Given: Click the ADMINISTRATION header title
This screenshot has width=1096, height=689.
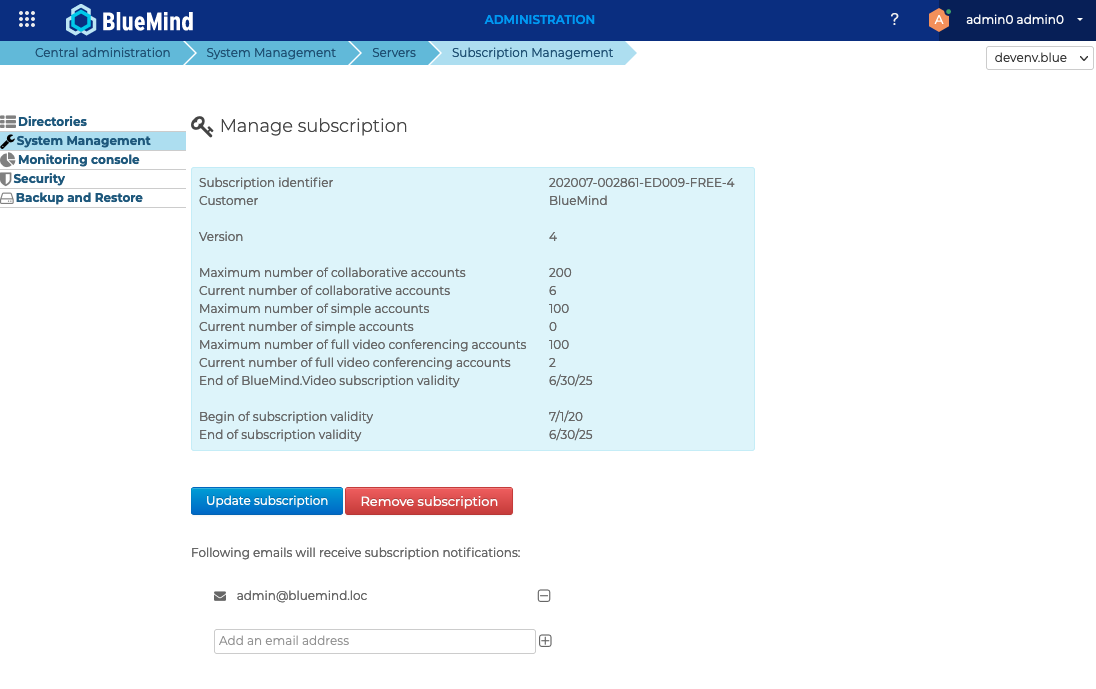Looking at the screenshot, I should tap(540, 20).
